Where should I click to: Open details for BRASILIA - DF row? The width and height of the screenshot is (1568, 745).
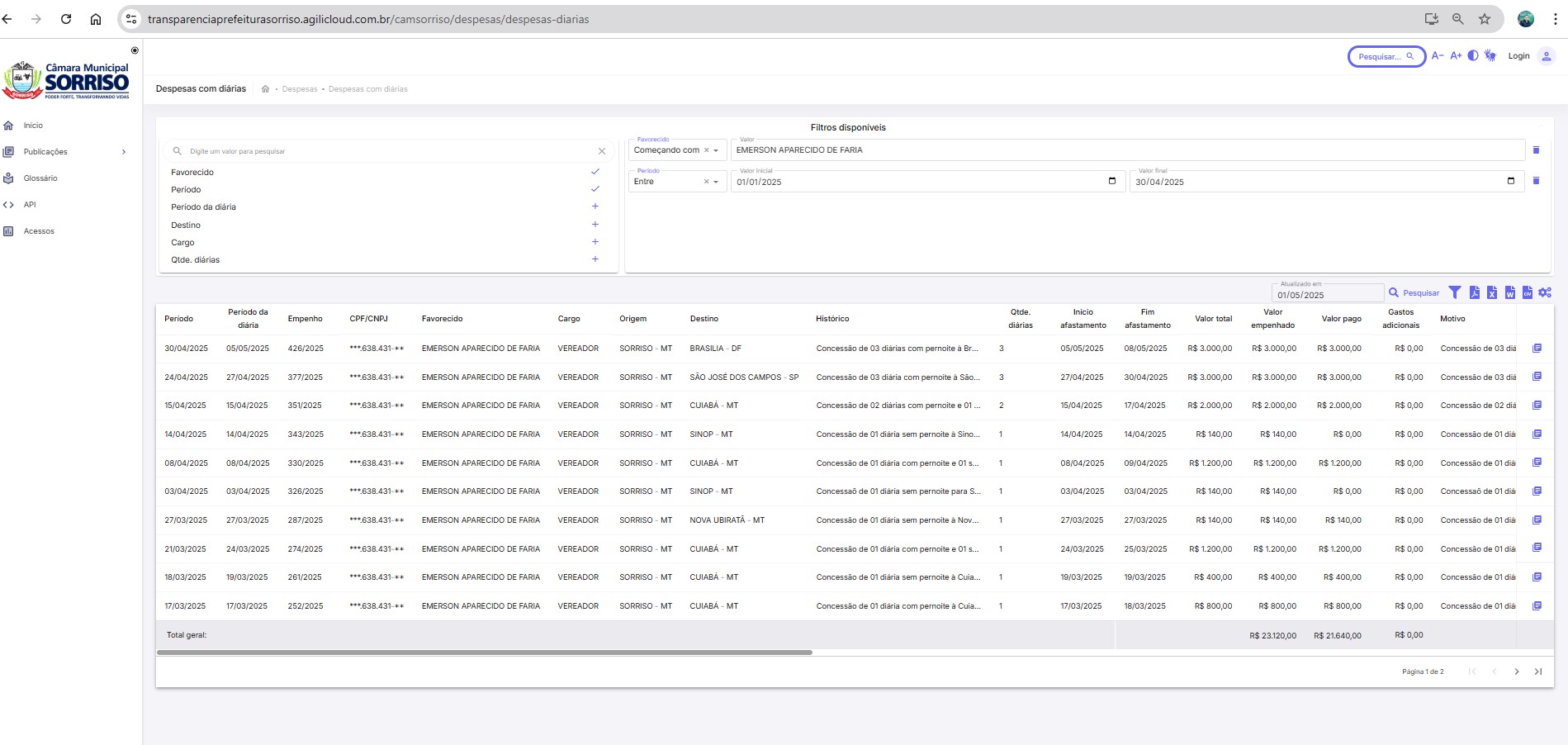pos(1537,349)
